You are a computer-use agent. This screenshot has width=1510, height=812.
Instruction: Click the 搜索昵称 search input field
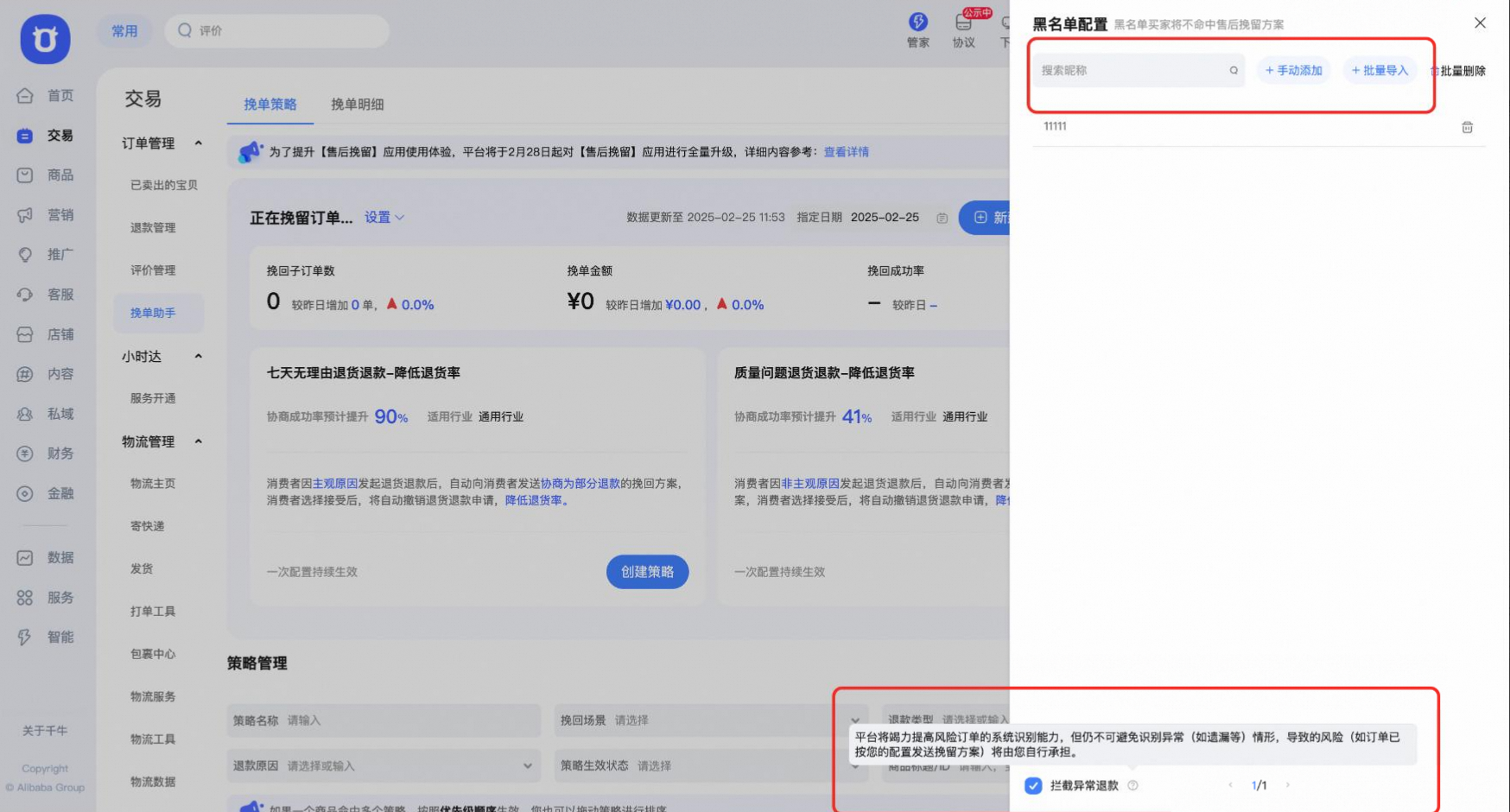(x=1132, y=70)
